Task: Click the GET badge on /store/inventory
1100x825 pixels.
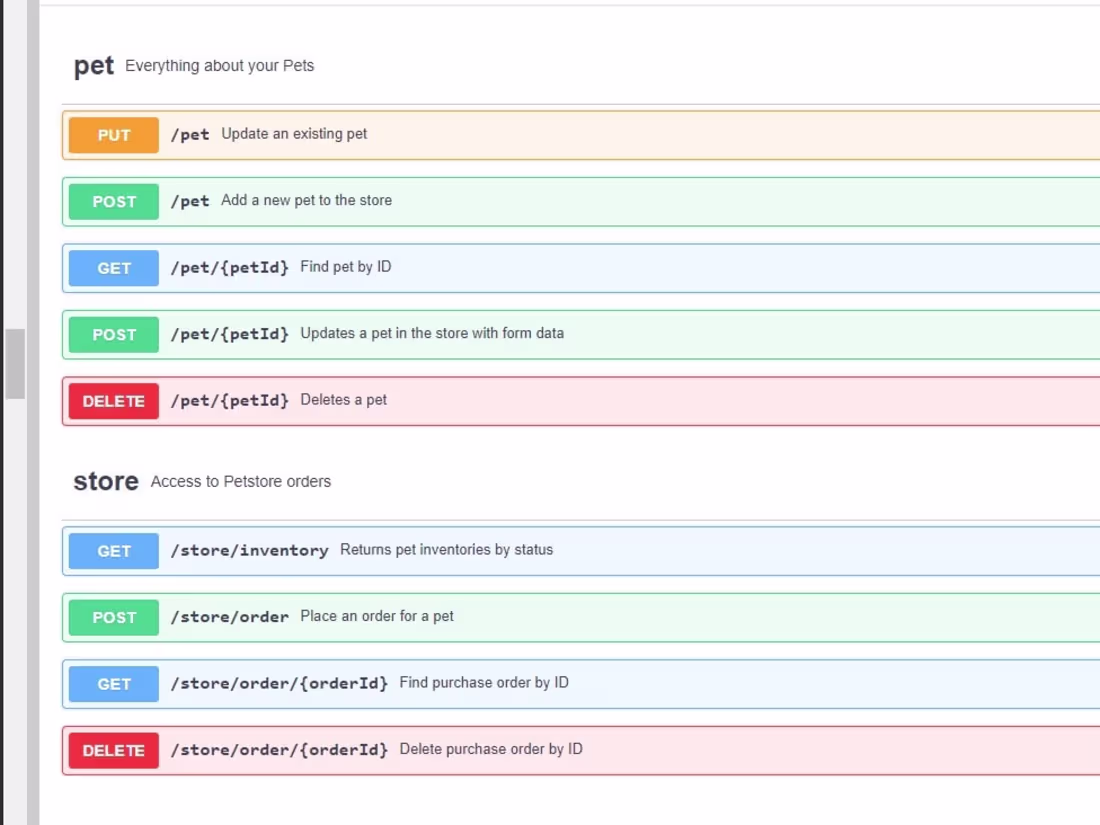Action: (x=113, y=551)
